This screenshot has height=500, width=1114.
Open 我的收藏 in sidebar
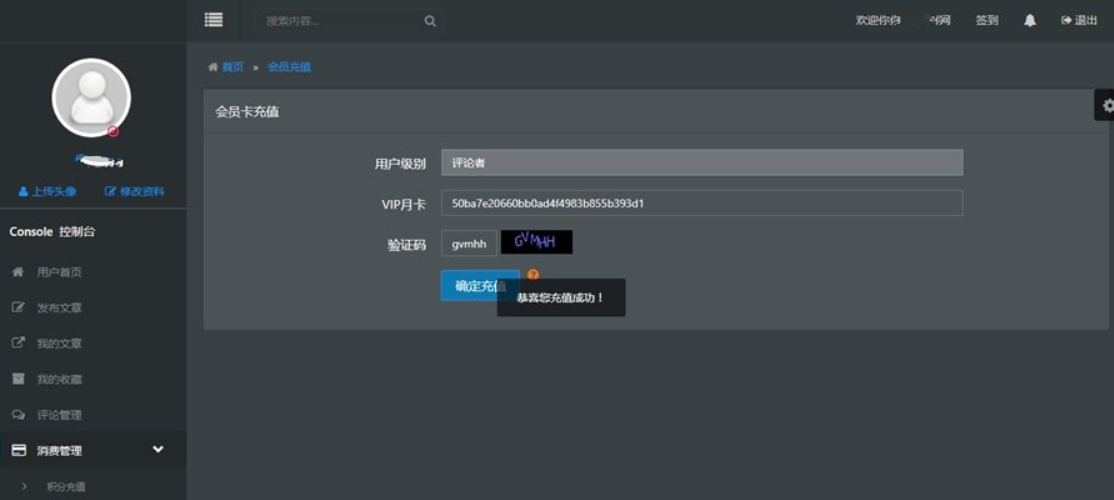(x=59, y=380)
